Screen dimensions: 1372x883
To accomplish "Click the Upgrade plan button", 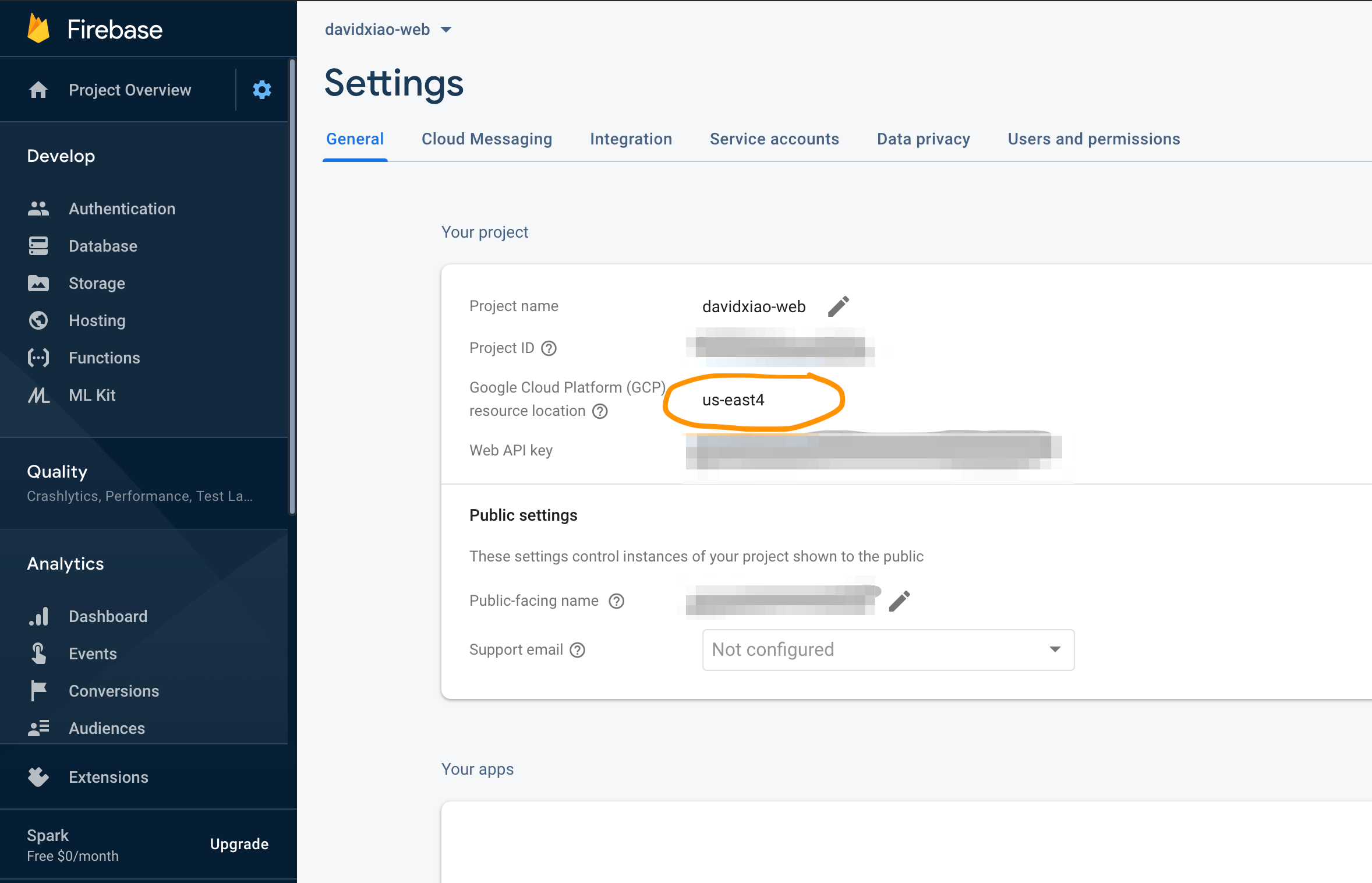I will click(x=239, y=844).
